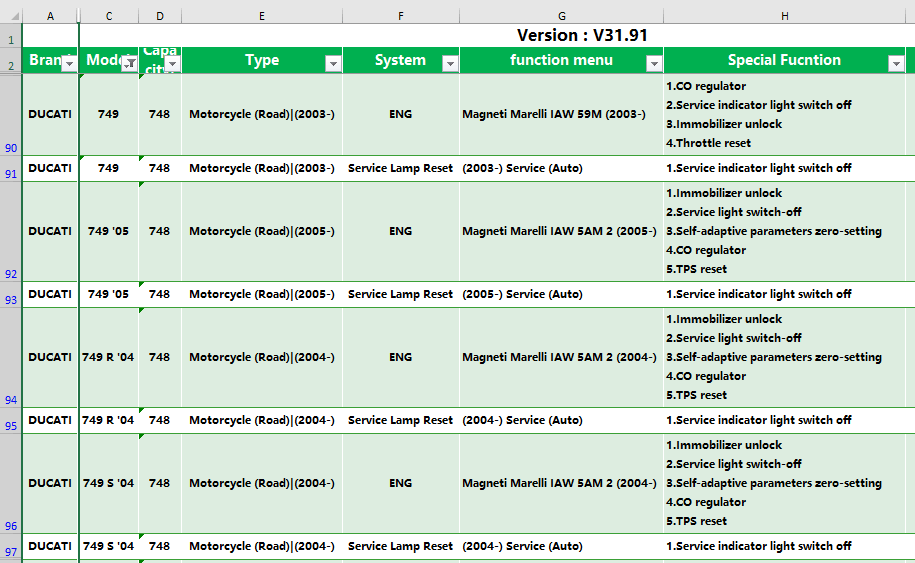Select the '749' model cell in row 91
The width and height of the screenshot is (915, 563).
[109, 169]
